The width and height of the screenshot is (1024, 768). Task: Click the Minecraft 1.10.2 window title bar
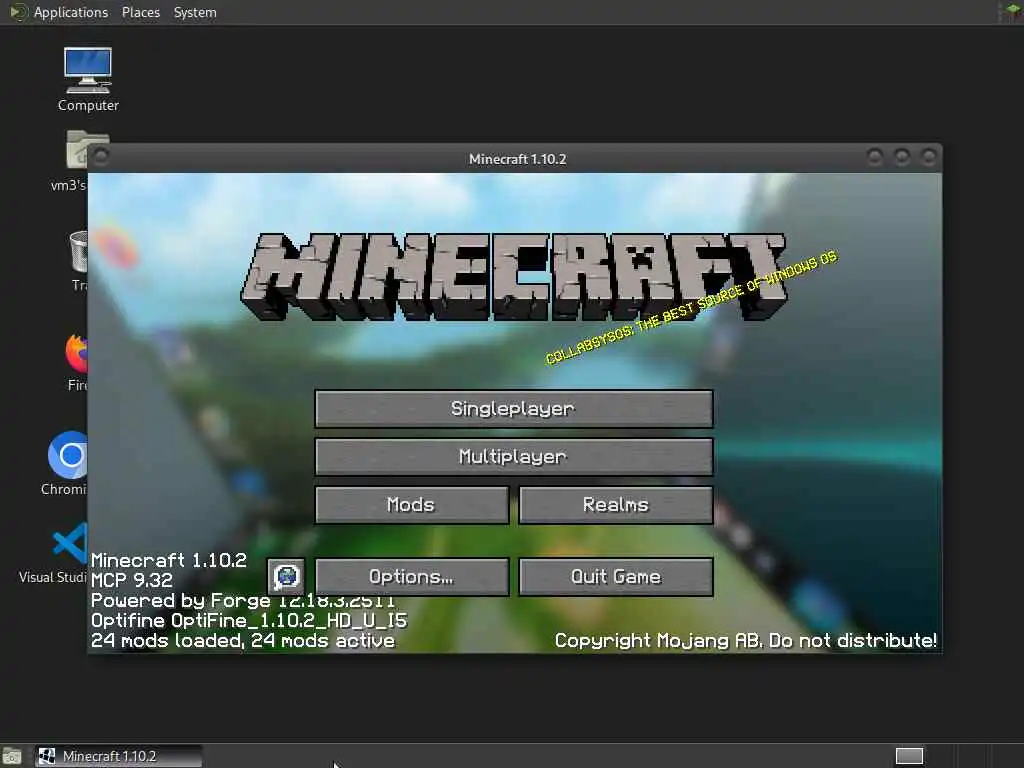click(517, 159)
